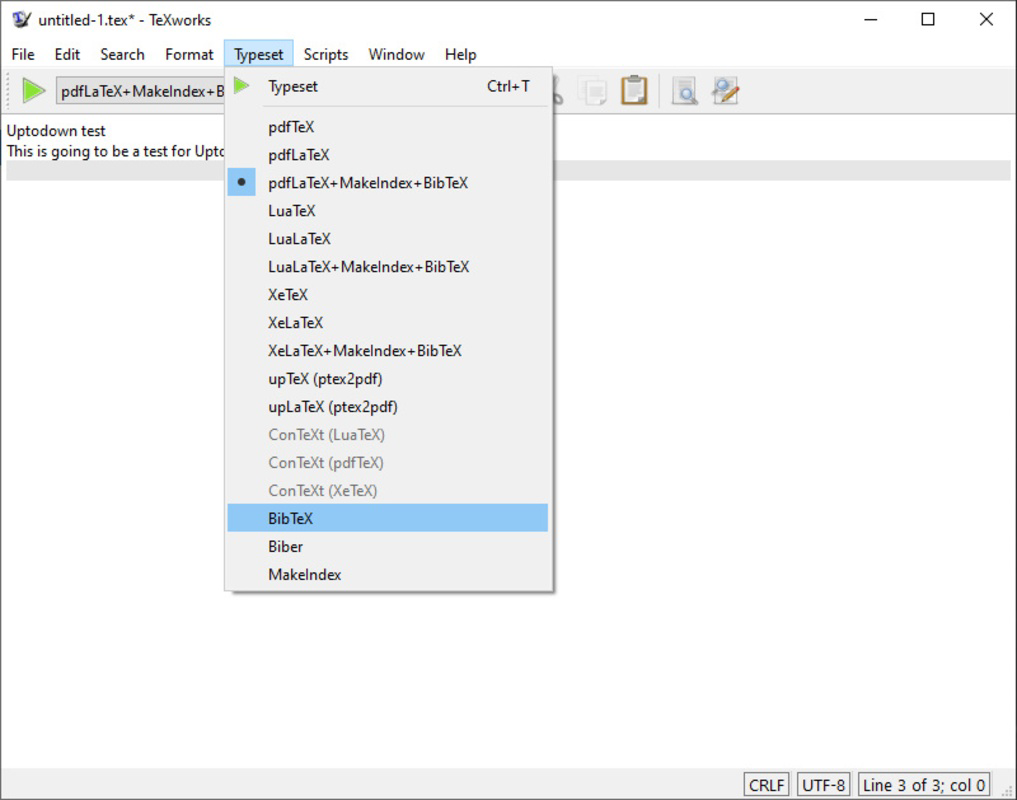Open the File menu
Image resolution: width=1017 pixels, height=800 pixels.
[23, 55]
